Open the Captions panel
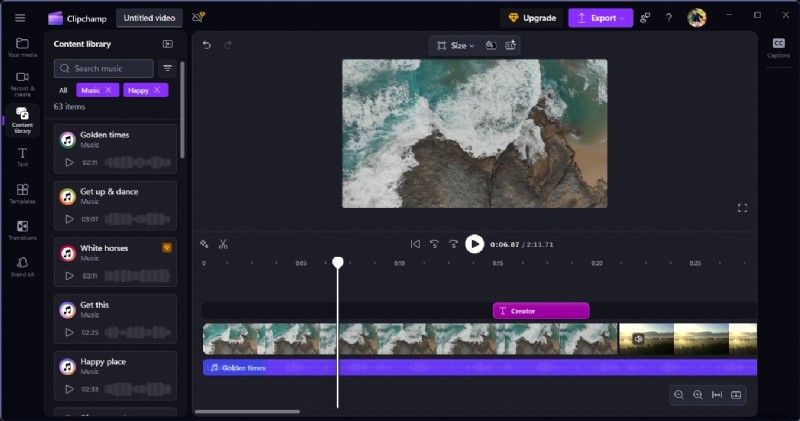This screenshot has width=800, height=421. pyautogui.click(x=778, y=46)
